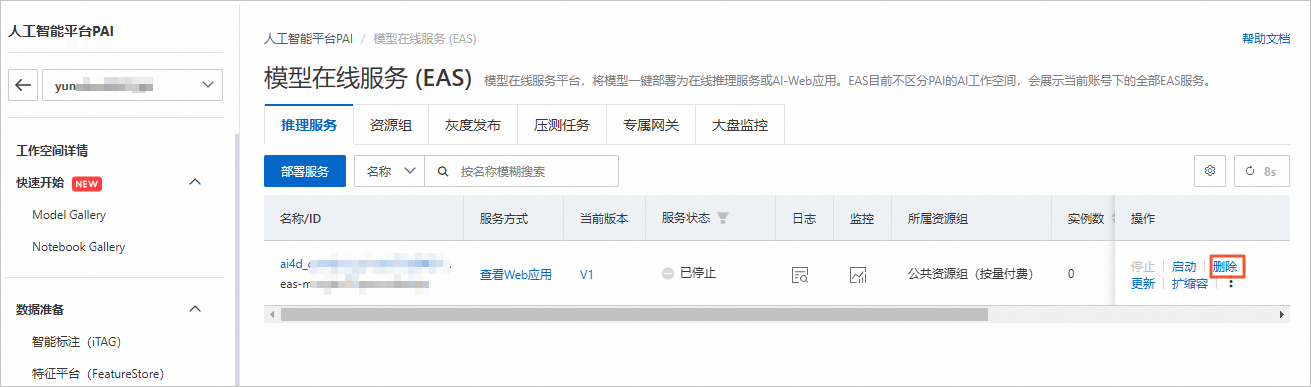Click the 删除 action link
Image resolution: width=1311 pixels, height=387 pixels.
pyautogui.click(x=1225, y=267)
